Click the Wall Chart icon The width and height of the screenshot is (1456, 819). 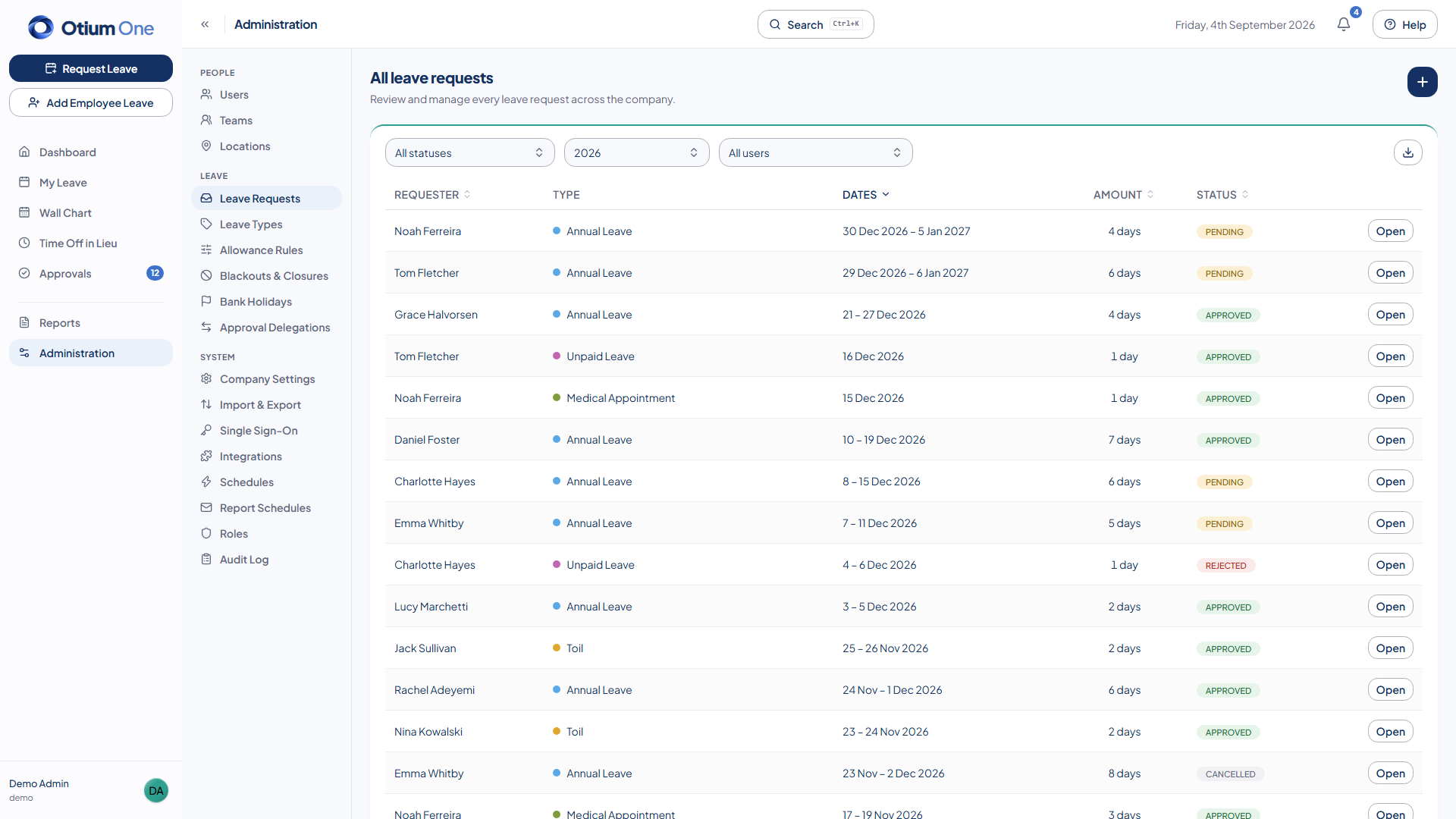point(24,212)
